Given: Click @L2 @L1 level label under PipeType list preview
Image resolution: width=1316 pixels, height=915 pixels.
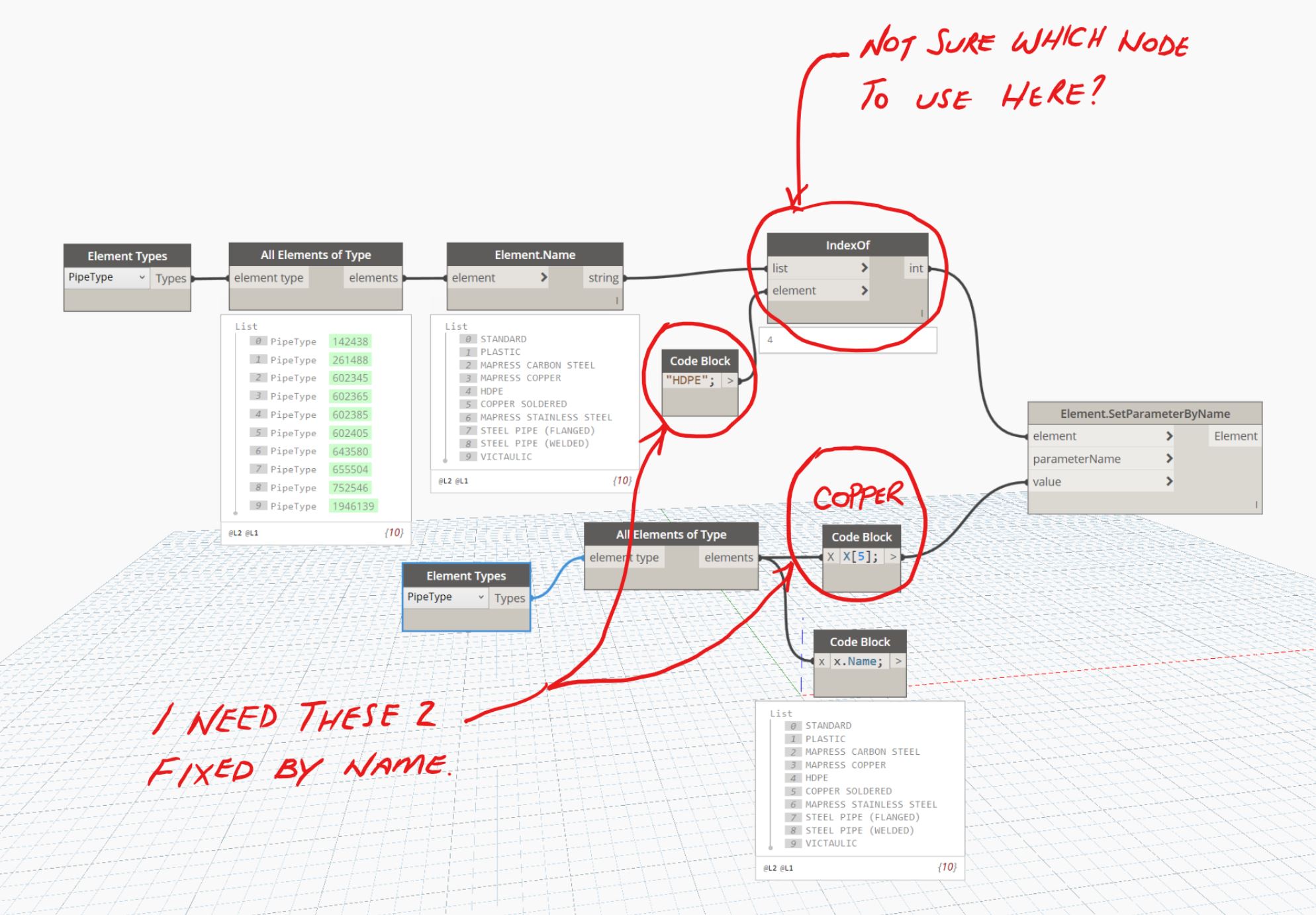Looking at the screenshot, I should [x=244, y=533].
